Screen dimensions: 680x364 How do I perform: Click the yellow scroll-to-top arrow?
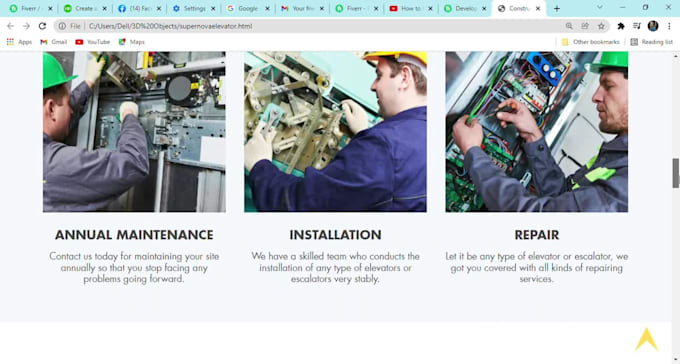point(647,339)
